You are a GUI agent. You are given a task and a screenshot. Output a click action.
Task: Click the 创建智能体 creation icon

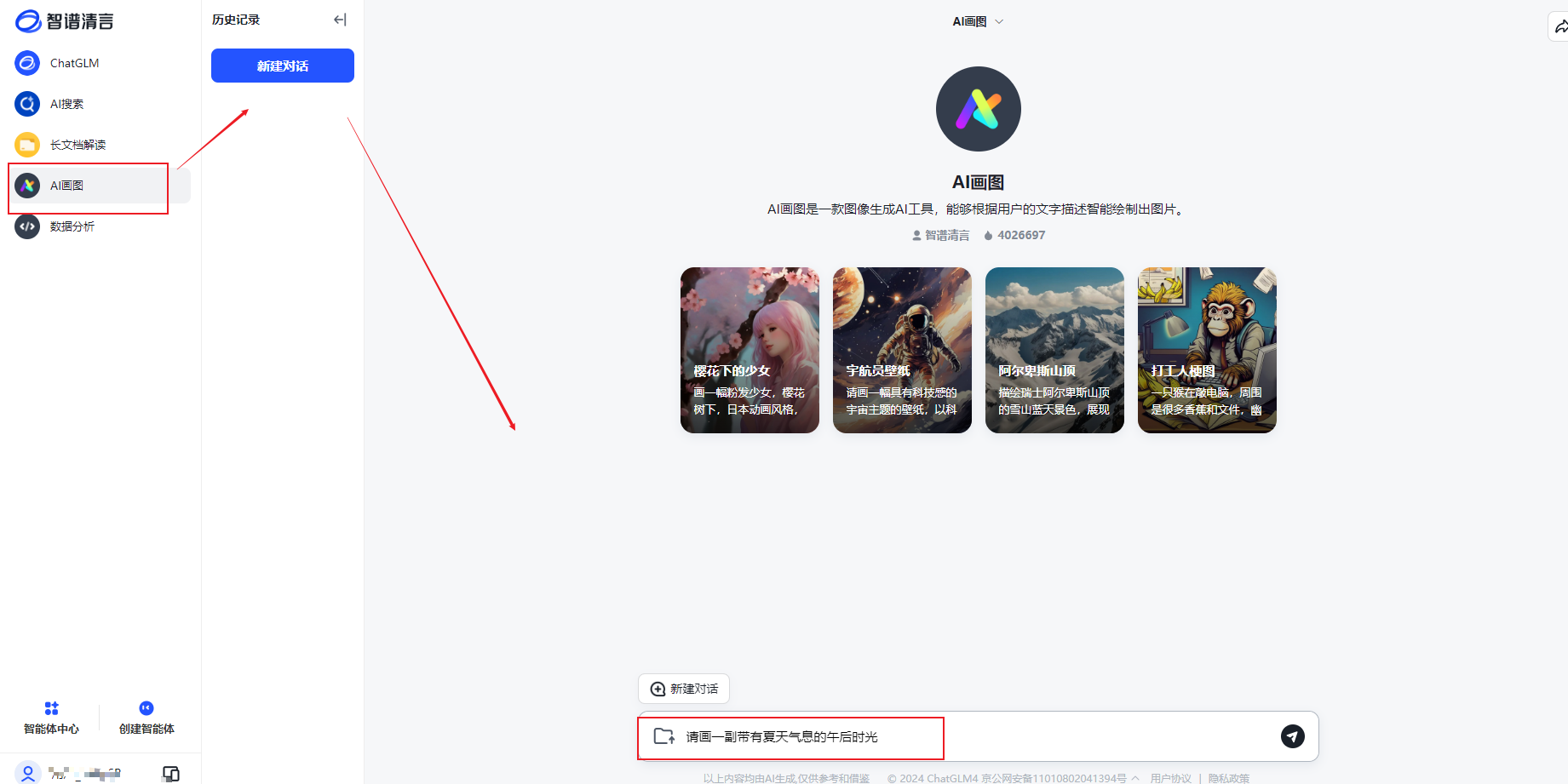click(146, 707)
